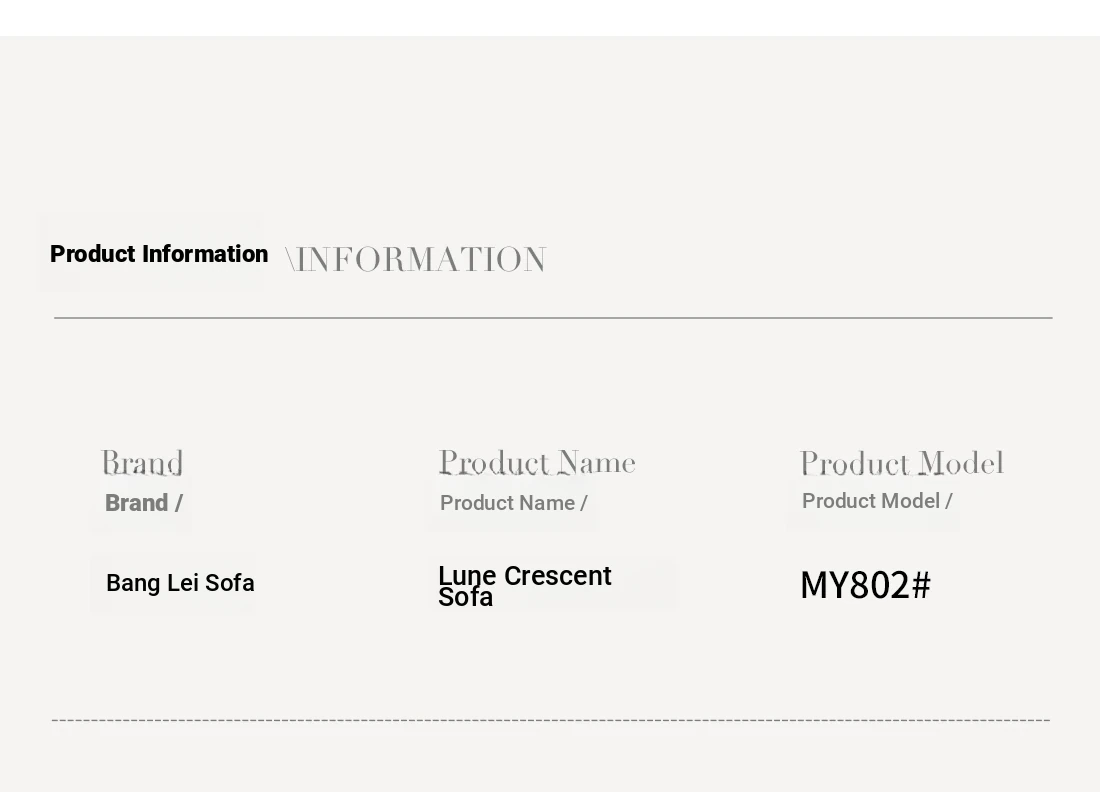Open the "Lune Crescent" product name text

[525, 576]
